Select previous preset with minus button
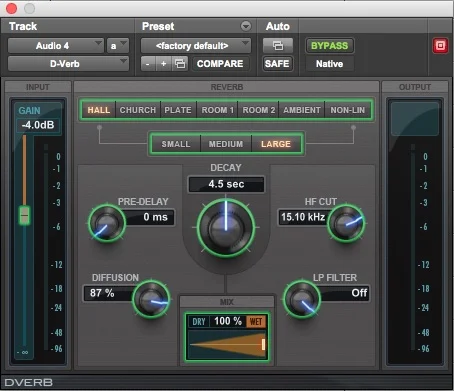This screenshot has width=454, height=391. pos(148,64)
